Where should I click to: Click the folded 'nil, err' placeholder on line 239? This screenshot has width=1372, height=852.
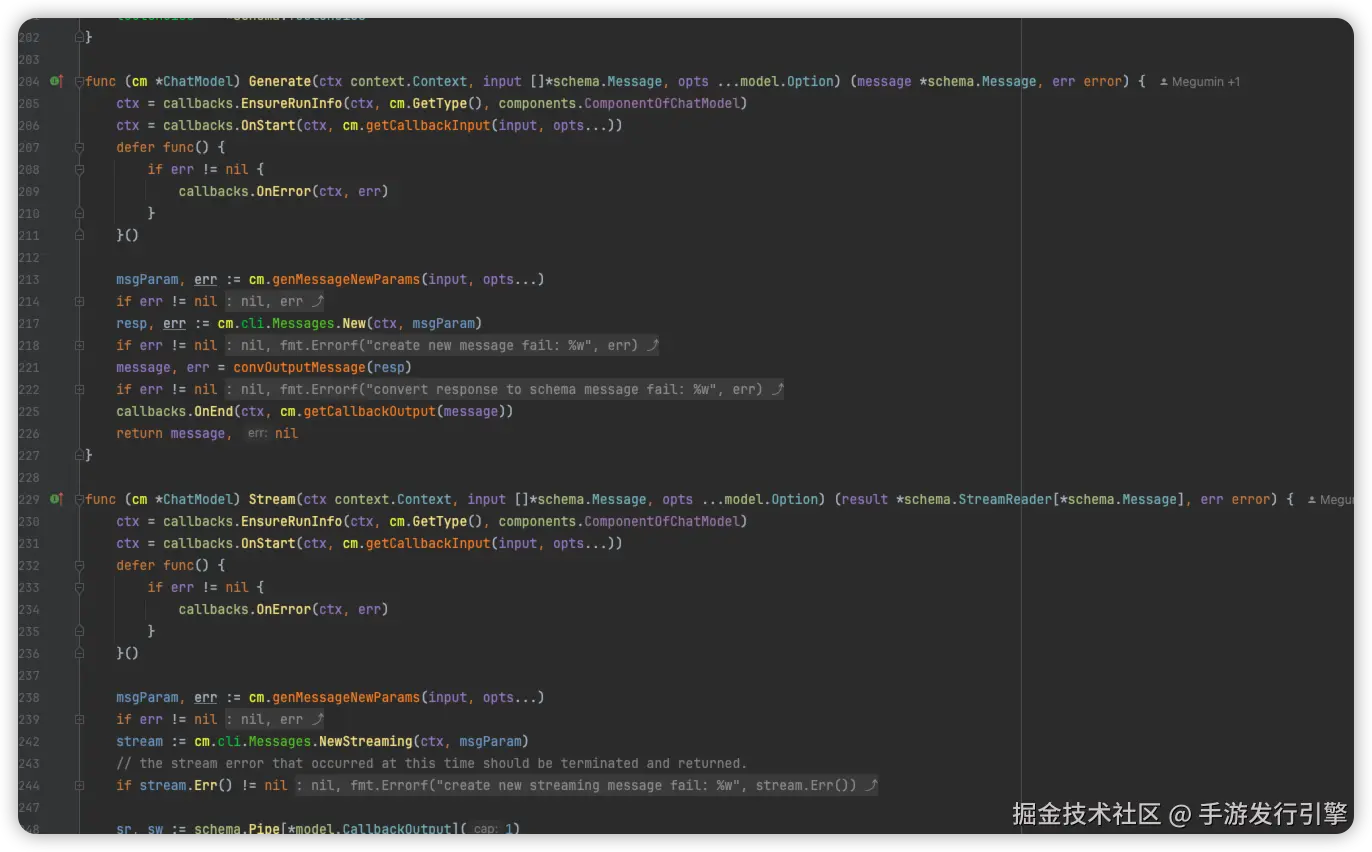[273, 719]
